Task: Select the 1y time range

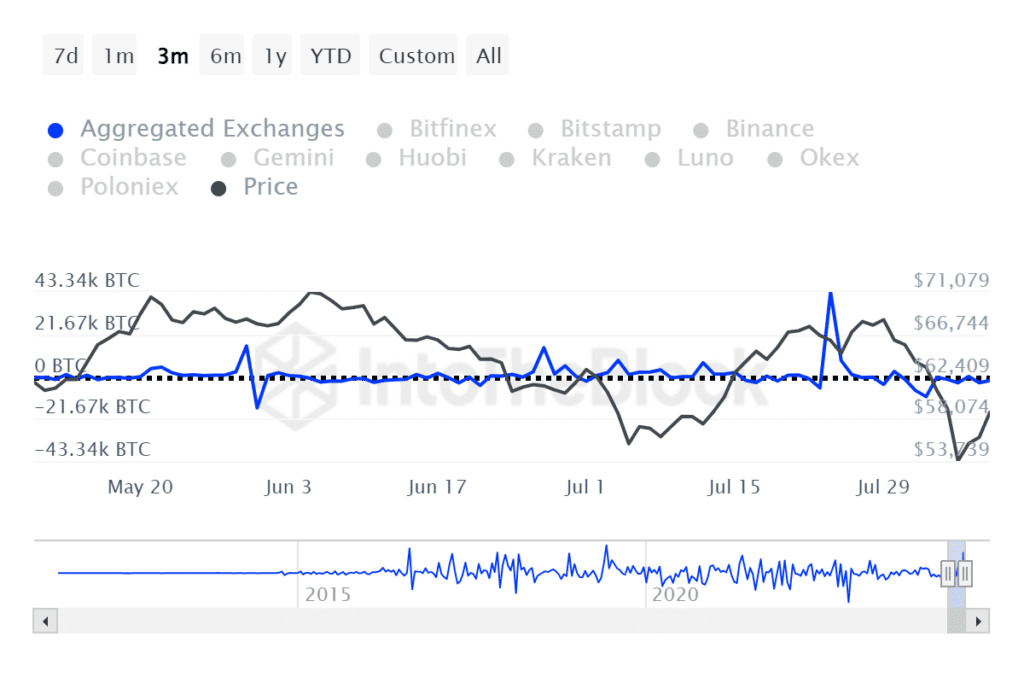Action: tap(272, 56)
